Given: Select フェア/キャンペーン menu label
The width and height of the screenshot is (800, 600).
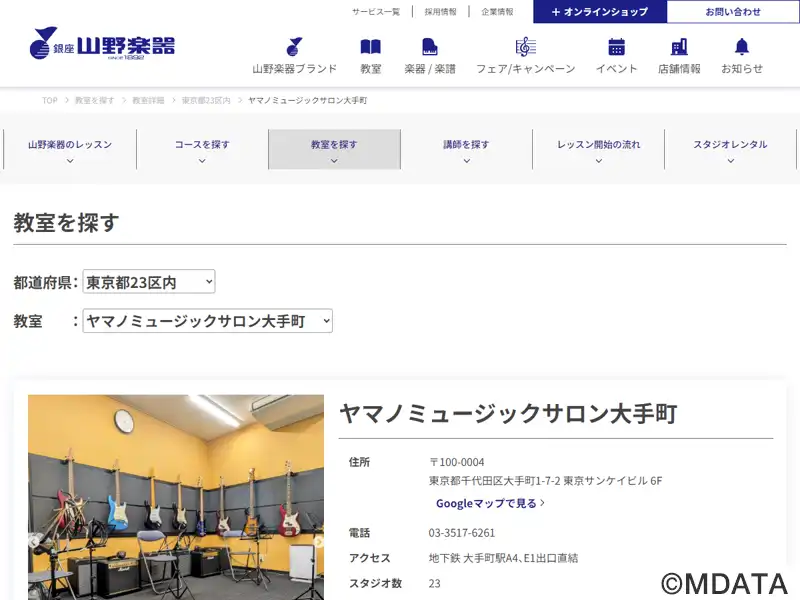Looking at the screenshot, I should (x=526, y=69).
